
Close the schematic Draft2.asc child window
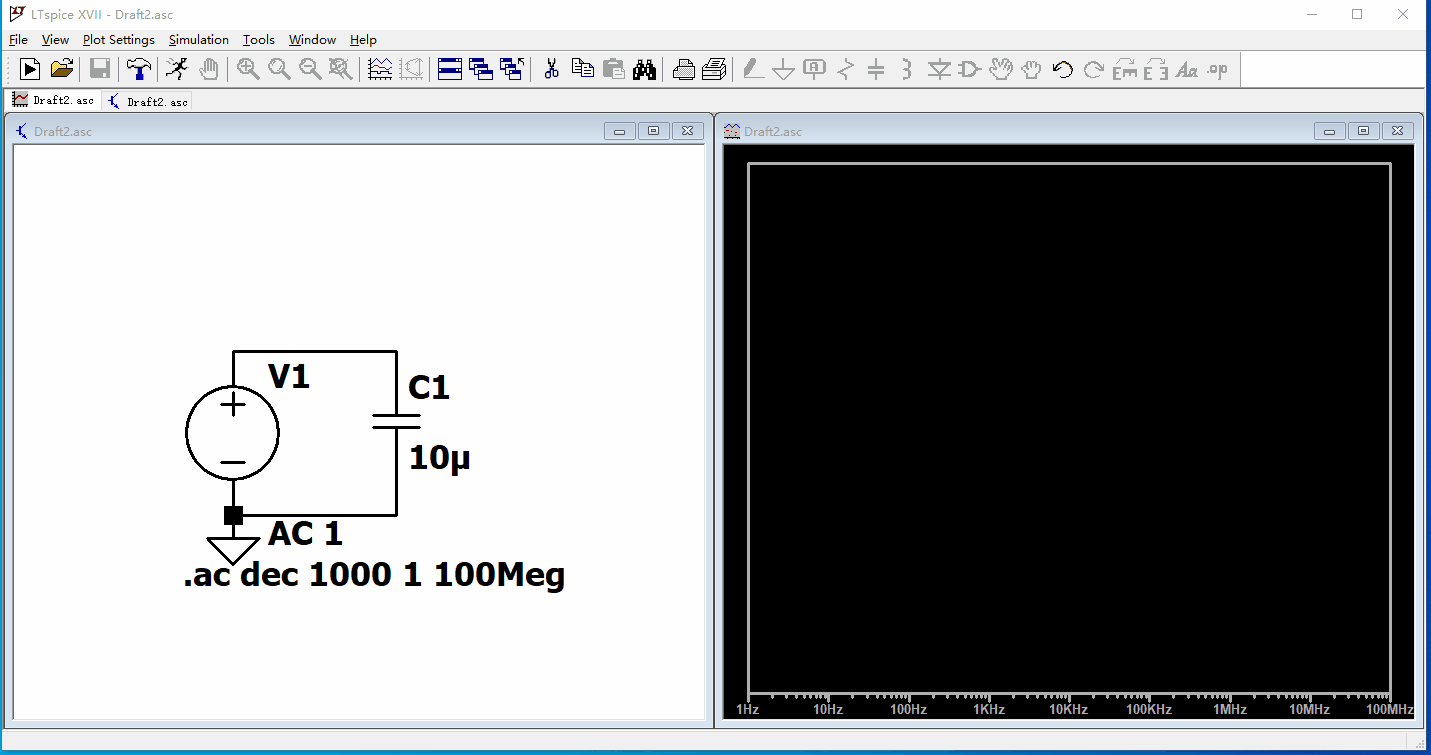click(687, 131)
